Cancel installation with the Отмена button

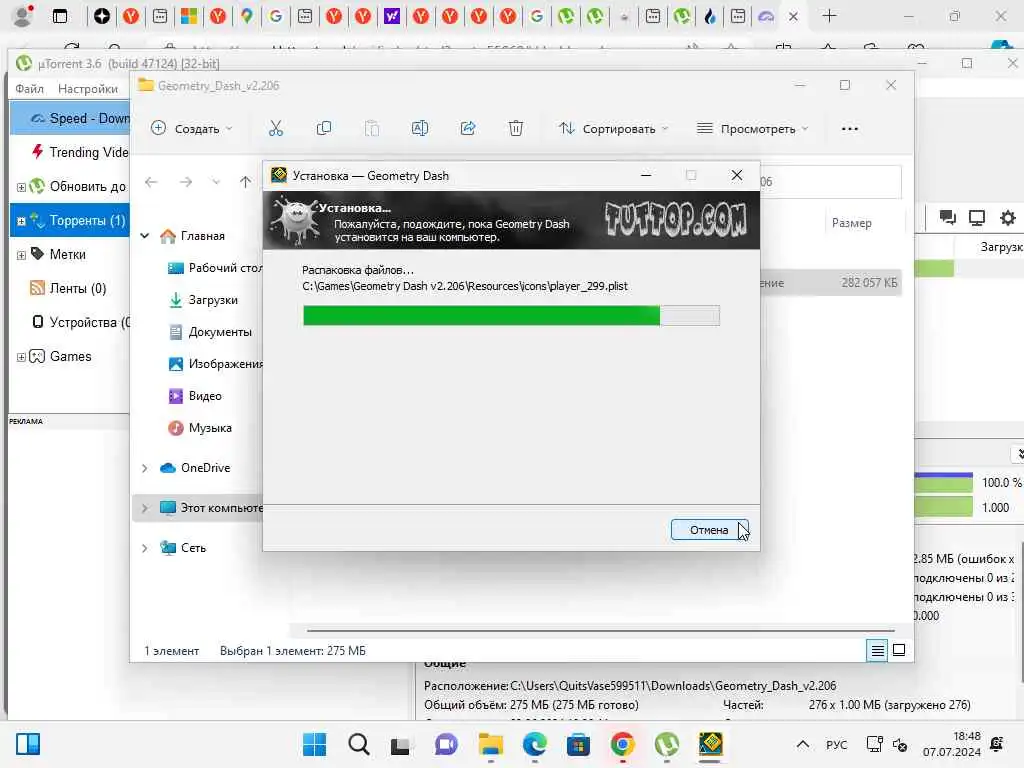pos(709,530)
